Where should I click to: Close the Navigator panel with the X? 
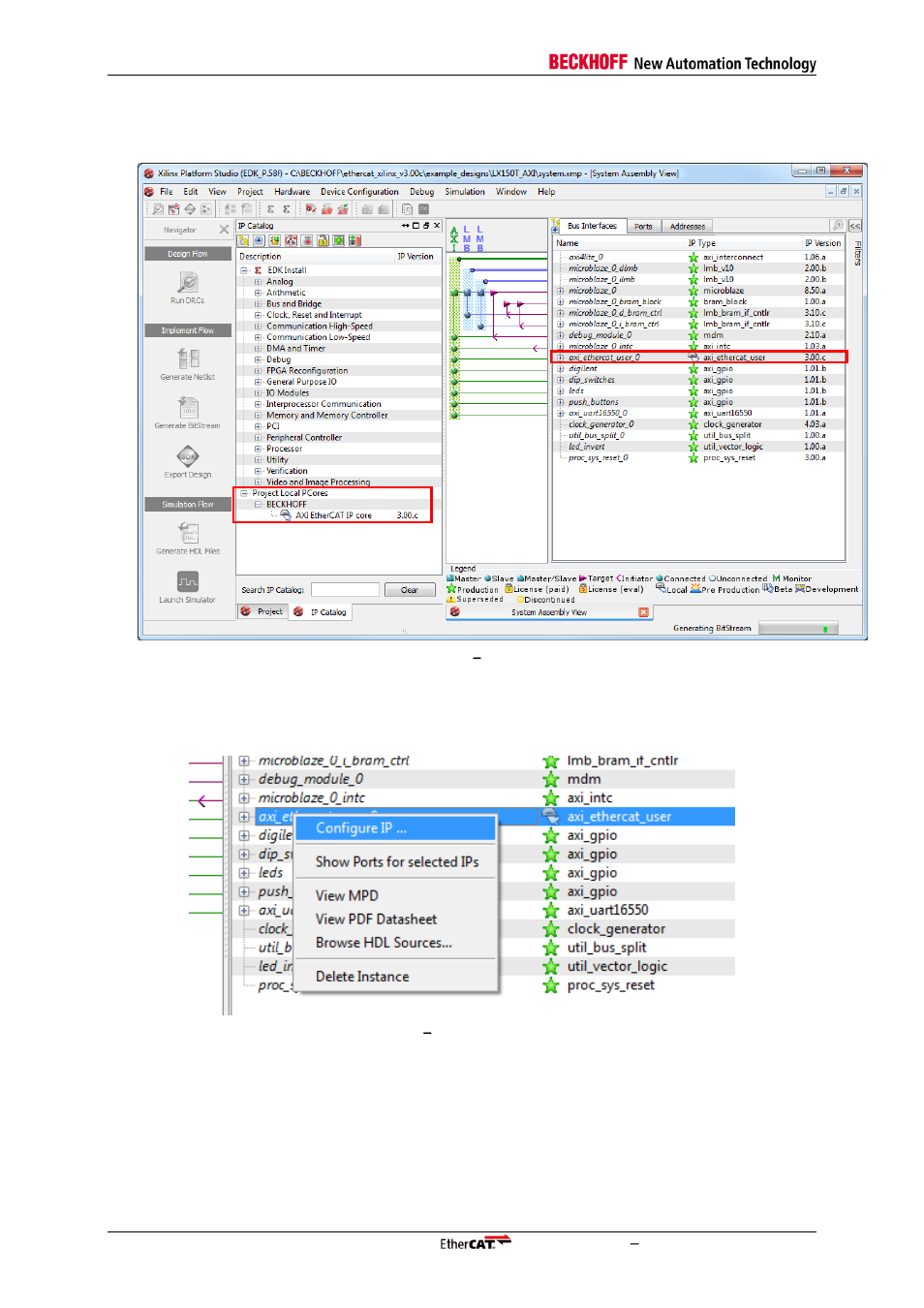click(224, 230)
